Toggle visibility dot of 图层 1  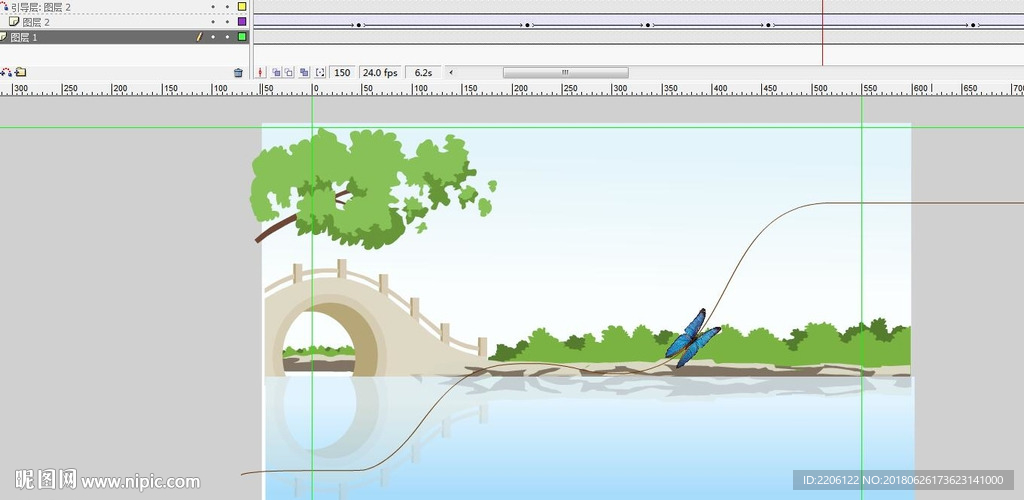[213, 37]
